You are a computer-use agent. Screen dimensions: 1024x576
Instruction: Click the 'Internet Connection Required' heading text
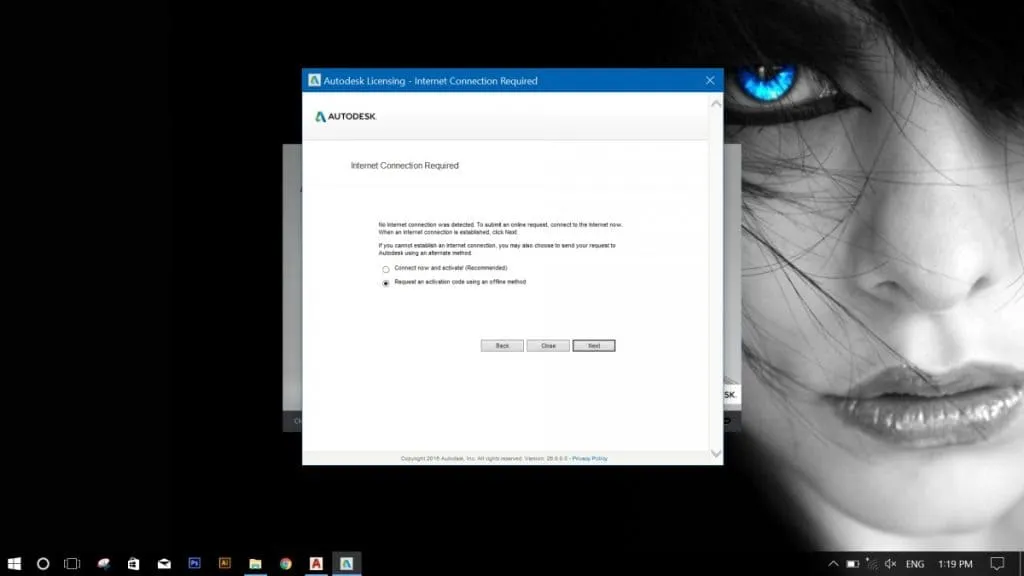coord(405,166)
